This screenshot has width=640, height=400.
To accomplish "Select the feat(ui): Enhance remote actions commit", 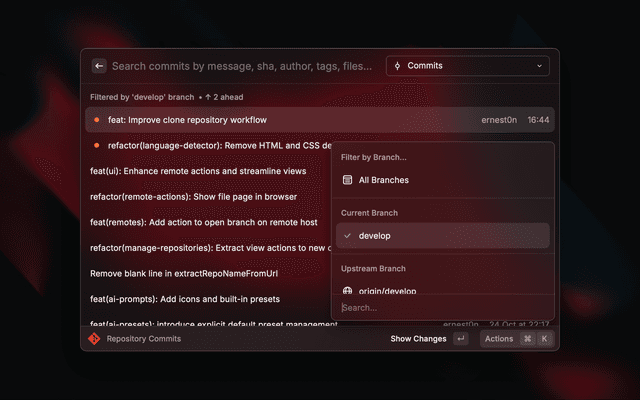I will coord(200,171).
